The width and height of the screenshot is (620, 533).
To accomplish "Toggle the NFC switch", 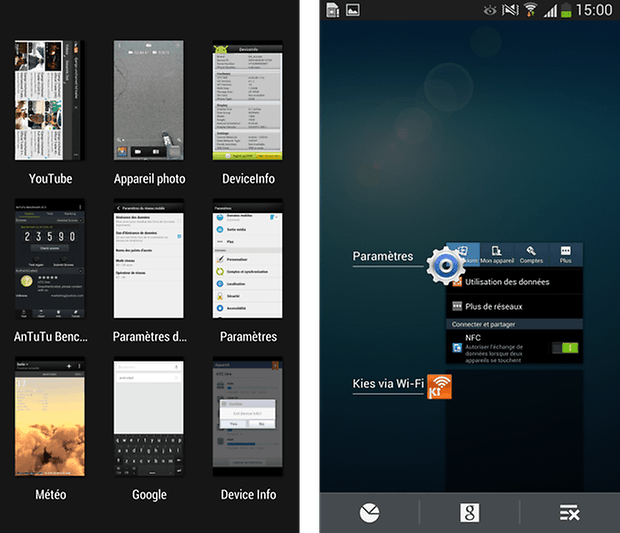I will tap(565, 348).
